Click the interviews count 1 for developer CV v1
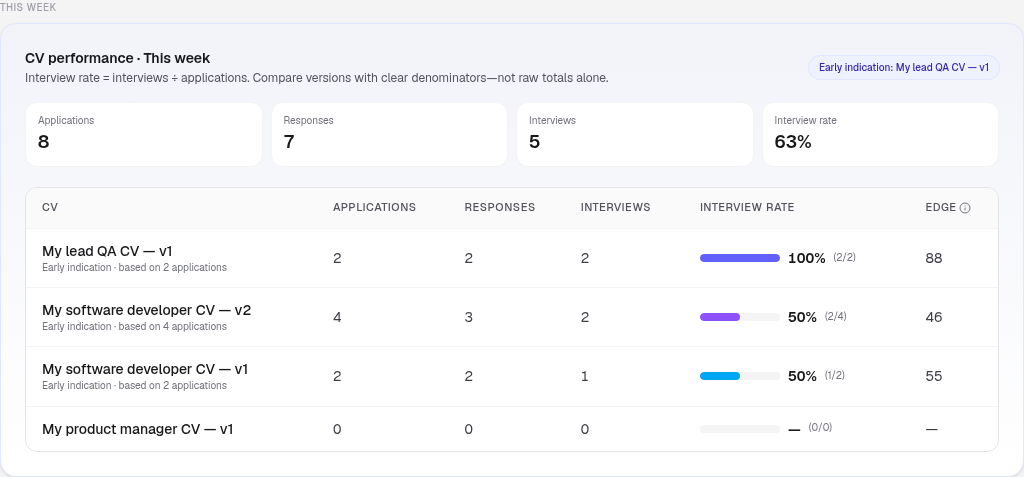 click(584, 376)
